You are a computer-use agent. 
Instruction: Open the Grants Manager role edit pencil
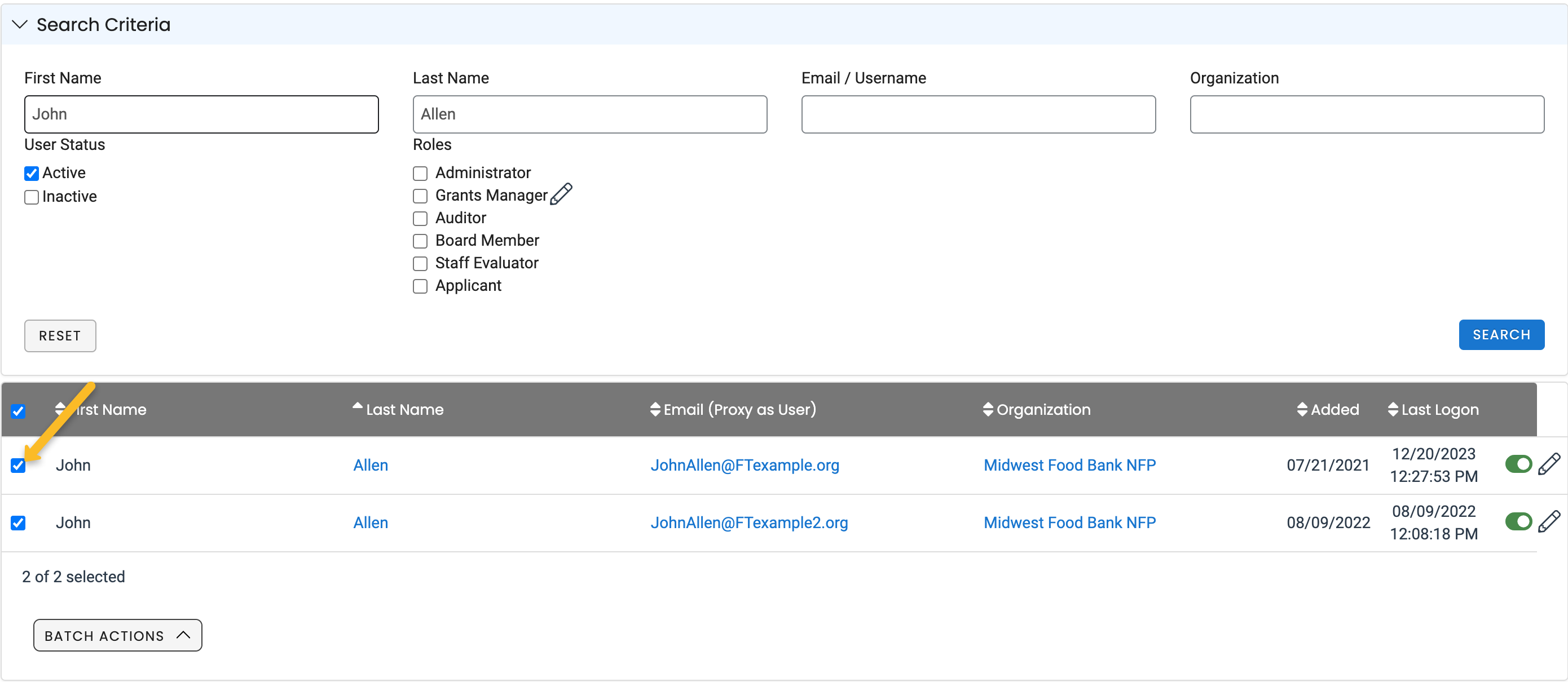click(x=562, y=193)
